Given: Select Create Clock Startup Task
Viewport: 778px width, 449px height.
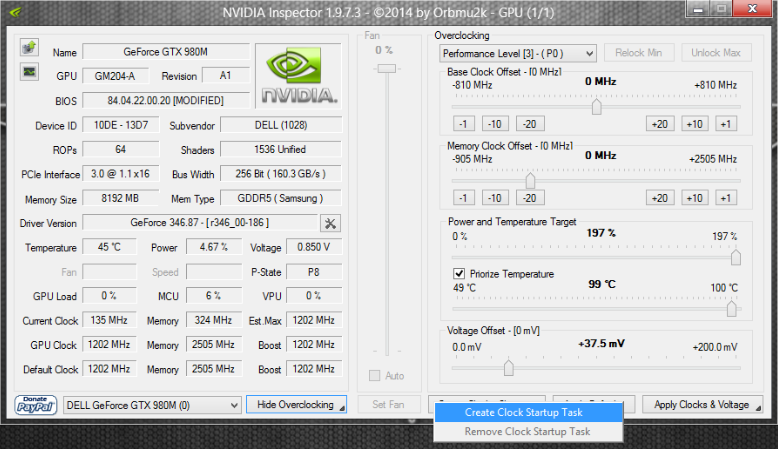Looking at the screenshot, I should pyautogui.click(x=528, y=412).
